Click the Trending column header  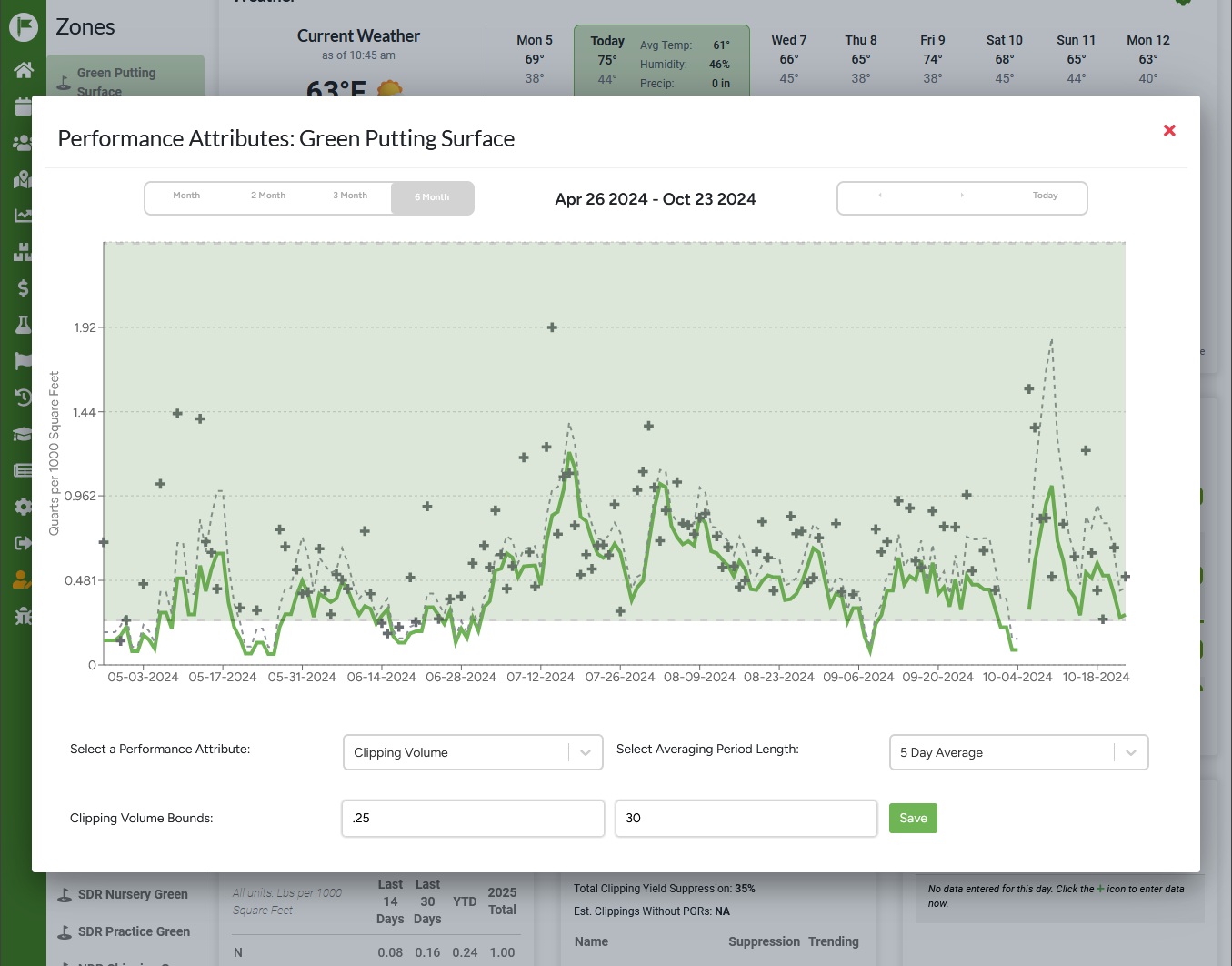834,942
